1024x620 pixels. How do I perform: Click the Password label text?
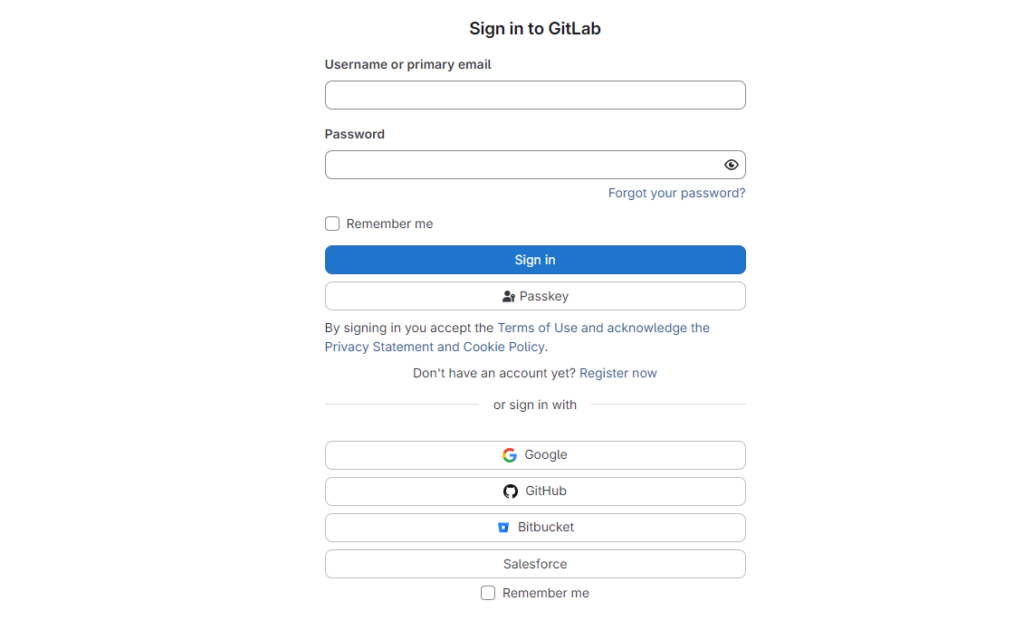[355, 134]
